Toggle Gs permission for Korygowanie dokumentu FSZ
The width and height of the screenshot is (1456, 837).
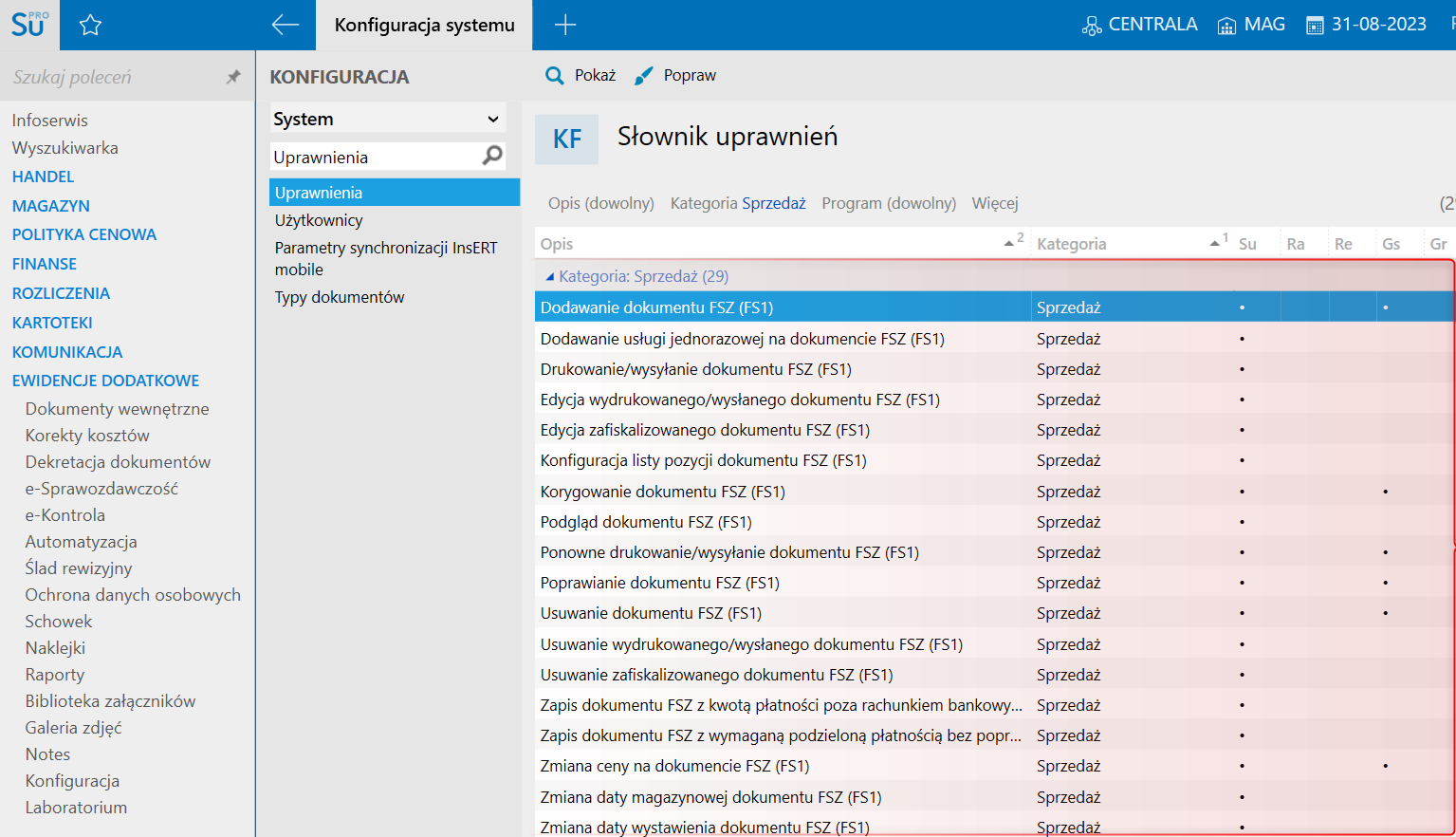coord(1386,492)
